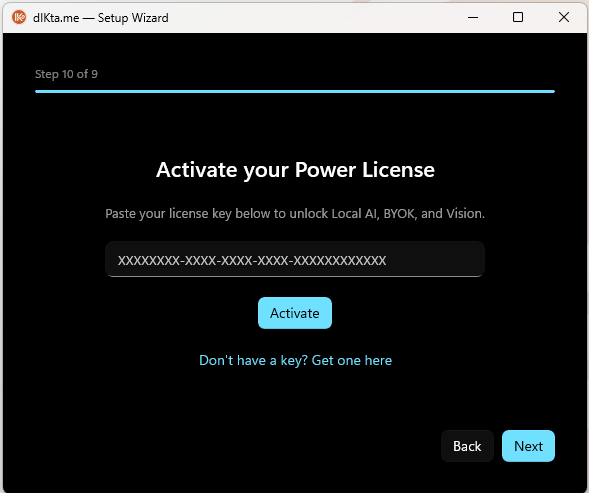The image size is (589, 493).
Task: Click the "Step 10 of 9" label
Action: coord(66,74)
